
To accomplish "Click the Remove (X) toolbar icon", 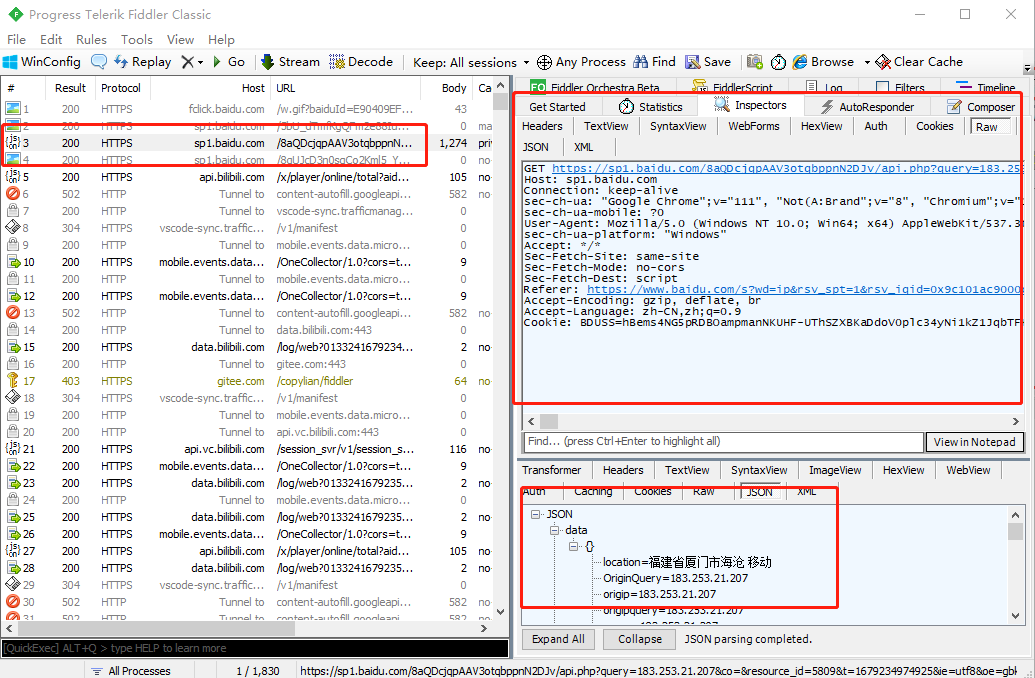I will [188, 62].
